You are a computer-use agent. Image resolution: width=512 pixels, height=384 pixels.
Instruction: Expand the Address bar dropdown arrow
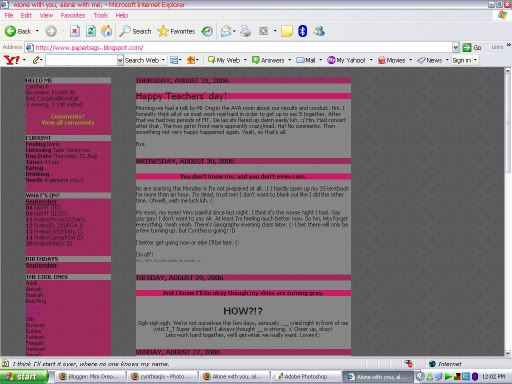pos(456,48)
